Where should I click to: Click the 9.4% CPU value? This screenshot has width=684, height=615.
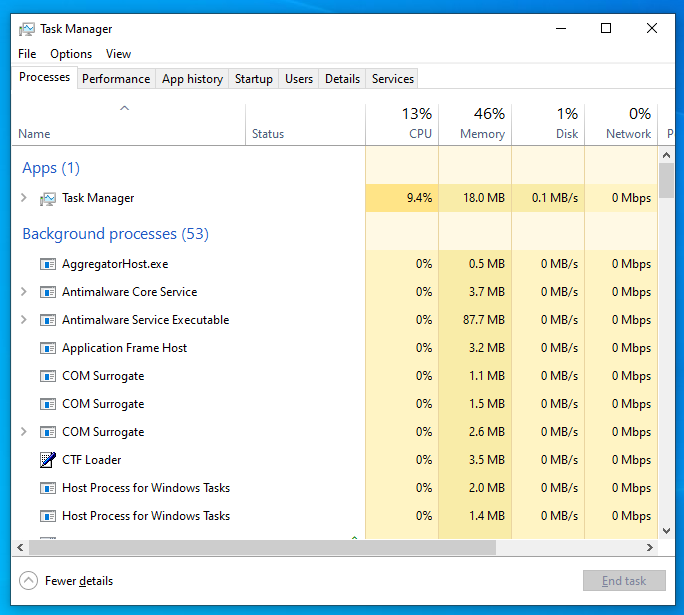tap(419, 198)
